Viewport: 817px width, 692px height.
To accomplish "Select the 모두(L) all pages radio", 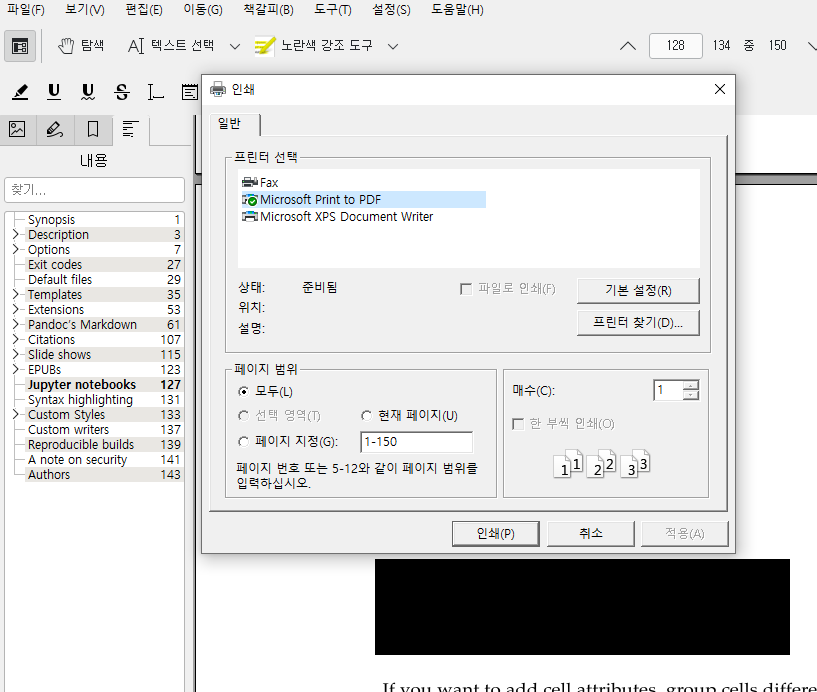I will 243,391.
